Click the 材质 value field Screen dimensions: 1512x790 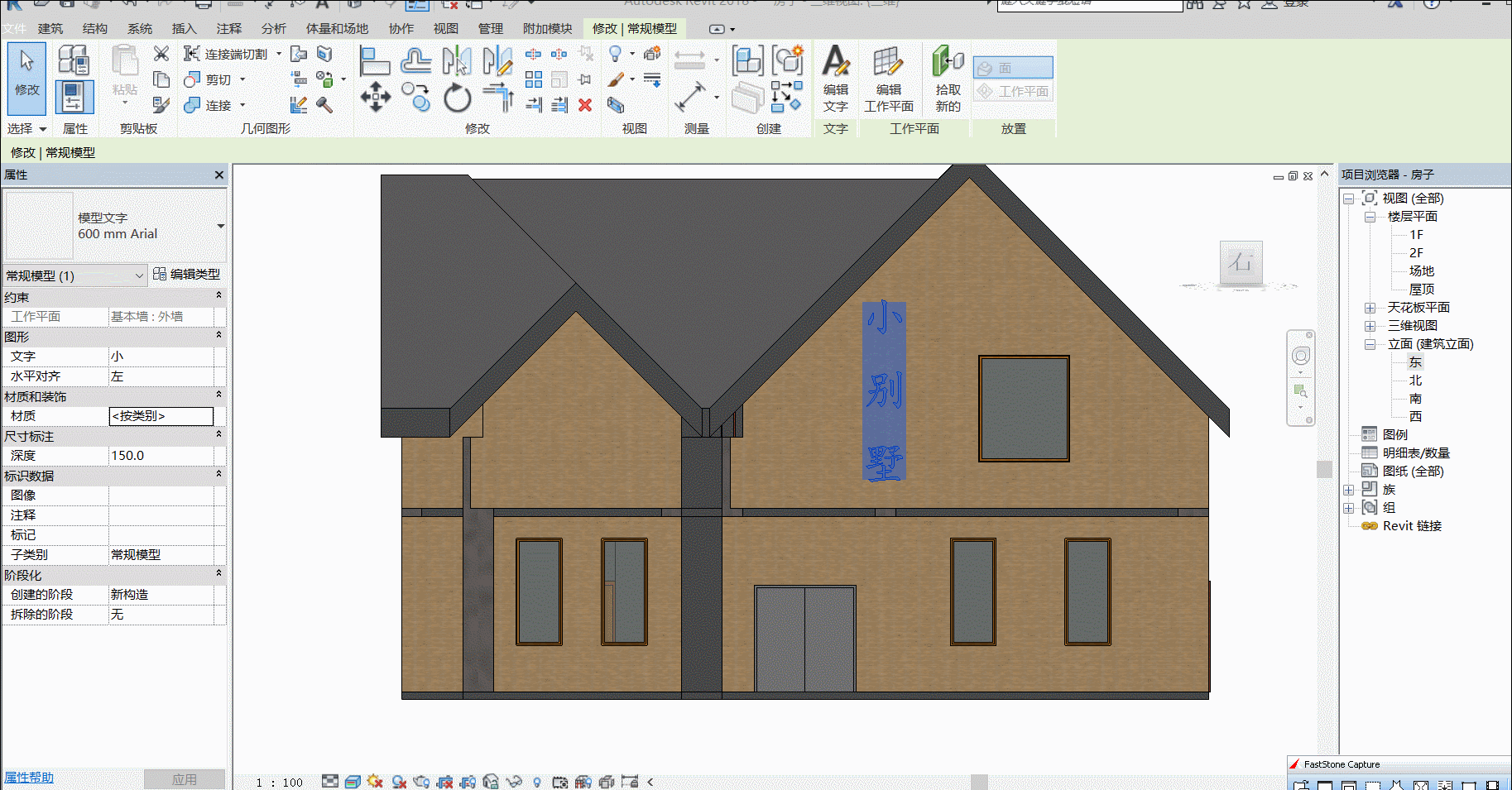pyautogui.click(x=161, y=416)
